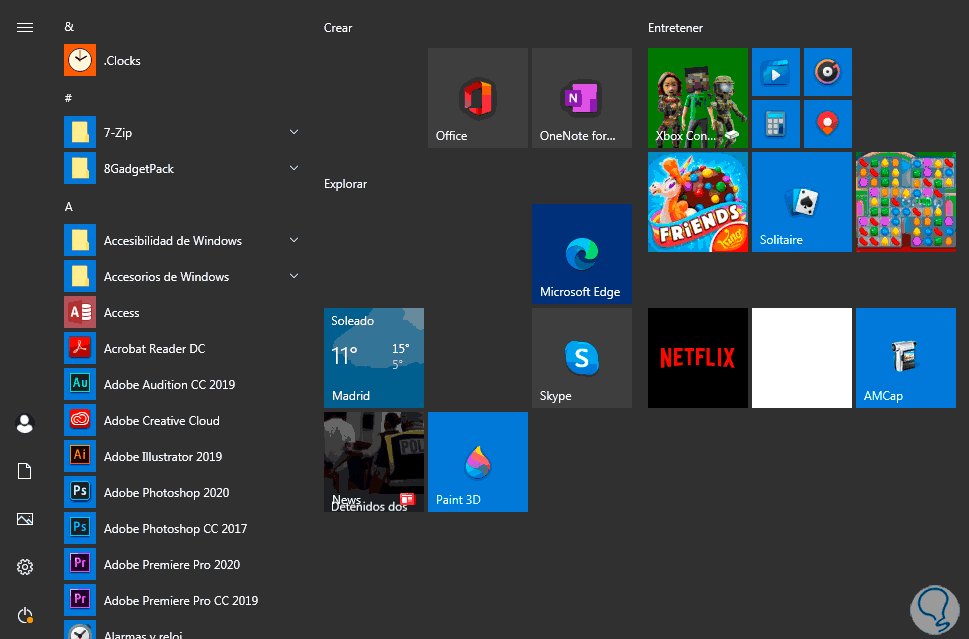Click the 'Crear' group title
This screenshot has width=969, height=639.
click(338, 28)
